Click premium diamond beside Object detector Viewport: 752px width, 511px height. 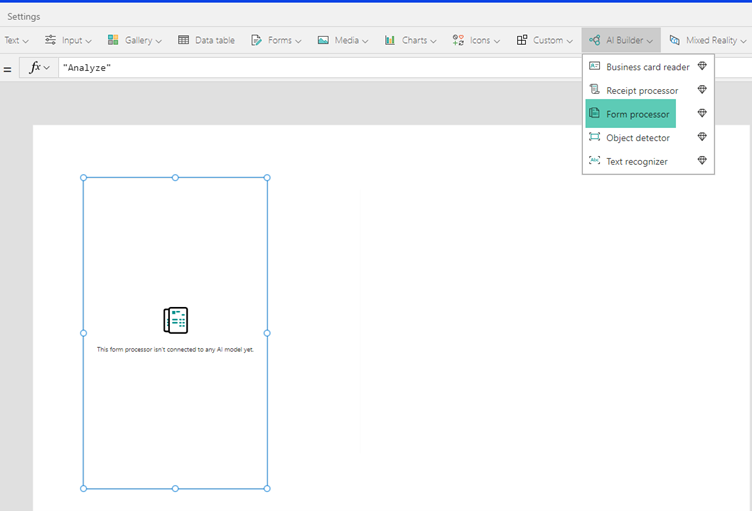point(702,137)
